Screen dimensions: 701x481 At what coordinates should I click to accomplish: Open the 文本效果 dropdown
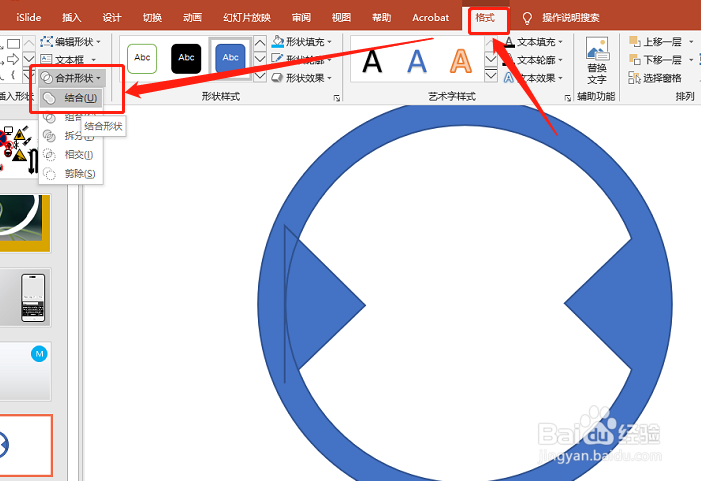533,78
